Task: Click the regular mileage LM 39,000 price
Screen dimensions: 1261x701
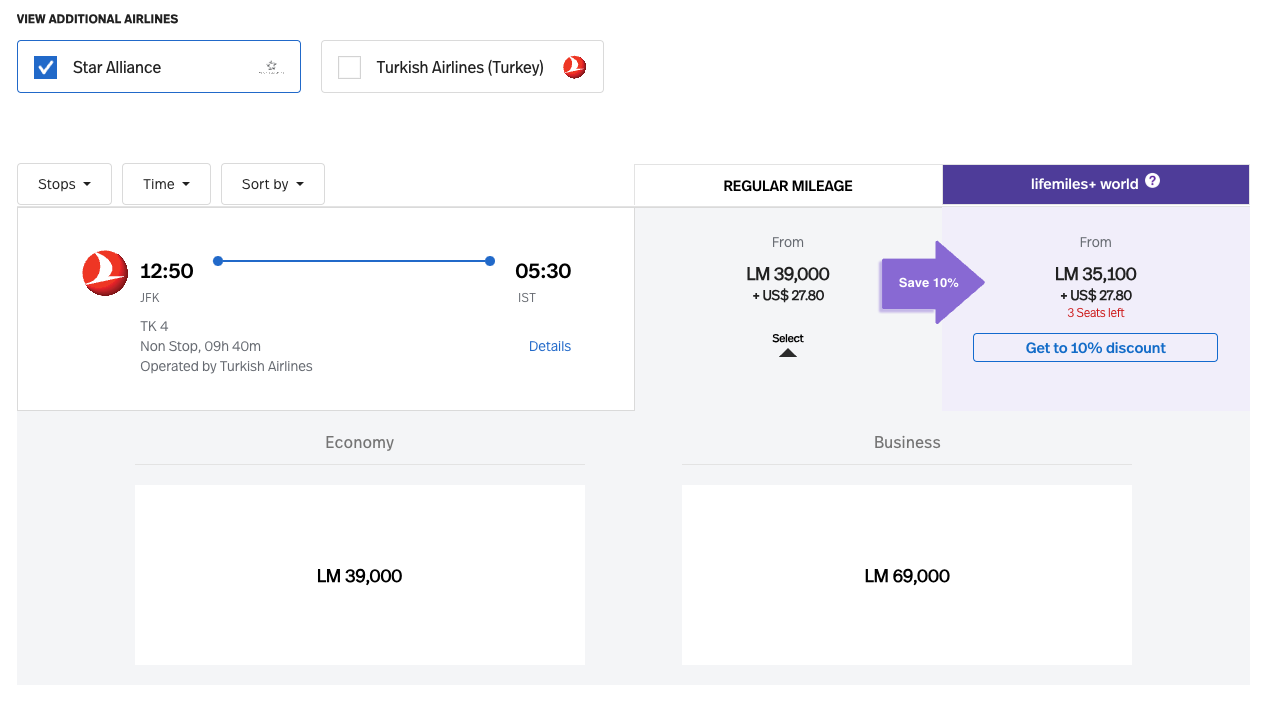Action: pyautogui.click(x=788, y=274)
